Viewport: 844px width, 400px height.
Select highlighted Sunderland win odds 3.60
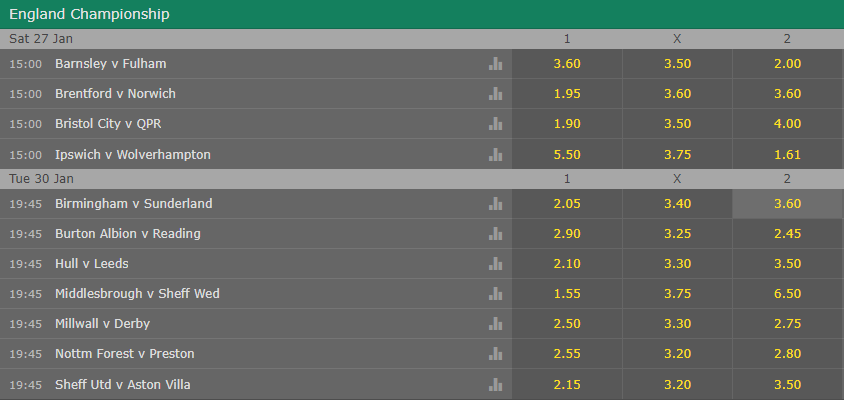(787, 203)
